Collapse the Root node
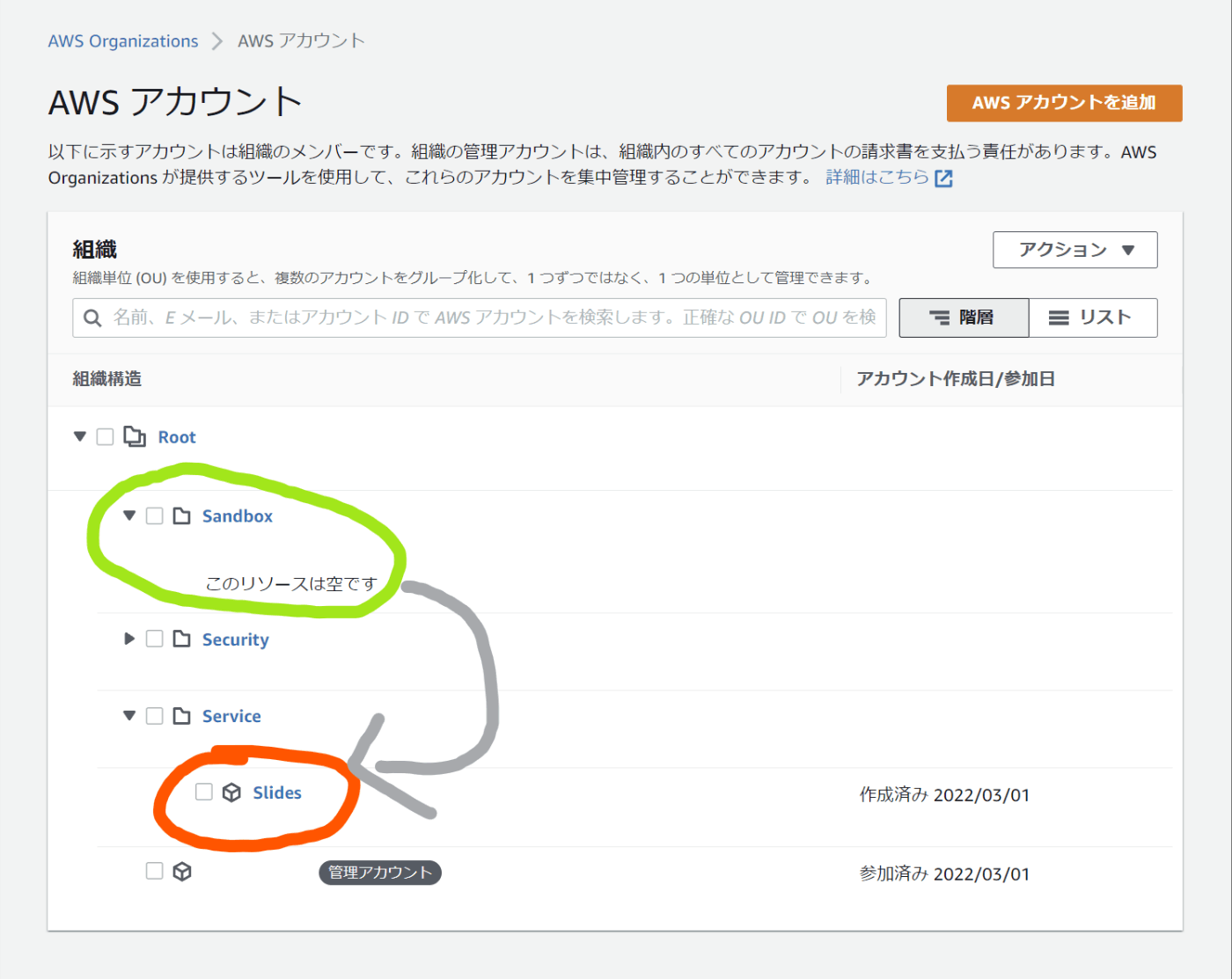The height and width of the screenshot is (979, 1232). (x=80, y=436)
